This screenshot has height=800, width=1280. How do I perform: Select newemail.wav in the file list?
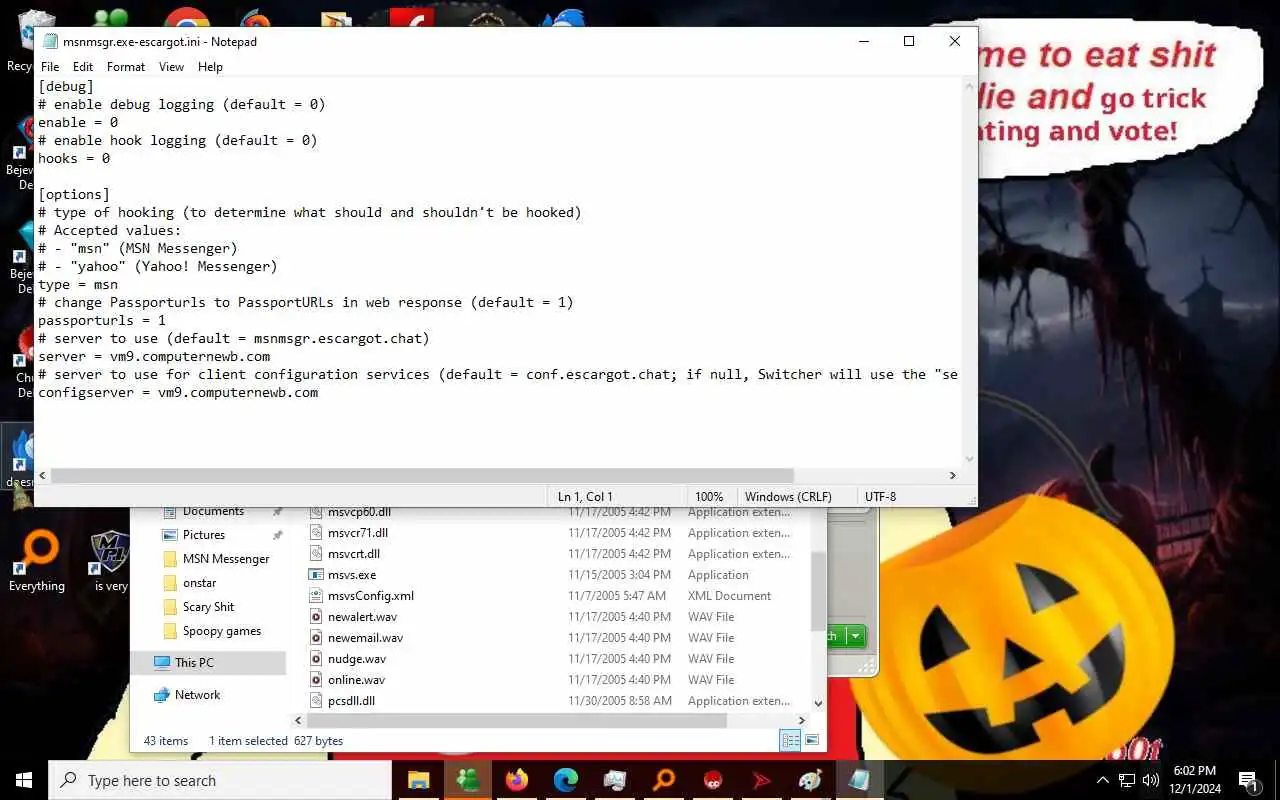tap(365, 638)
